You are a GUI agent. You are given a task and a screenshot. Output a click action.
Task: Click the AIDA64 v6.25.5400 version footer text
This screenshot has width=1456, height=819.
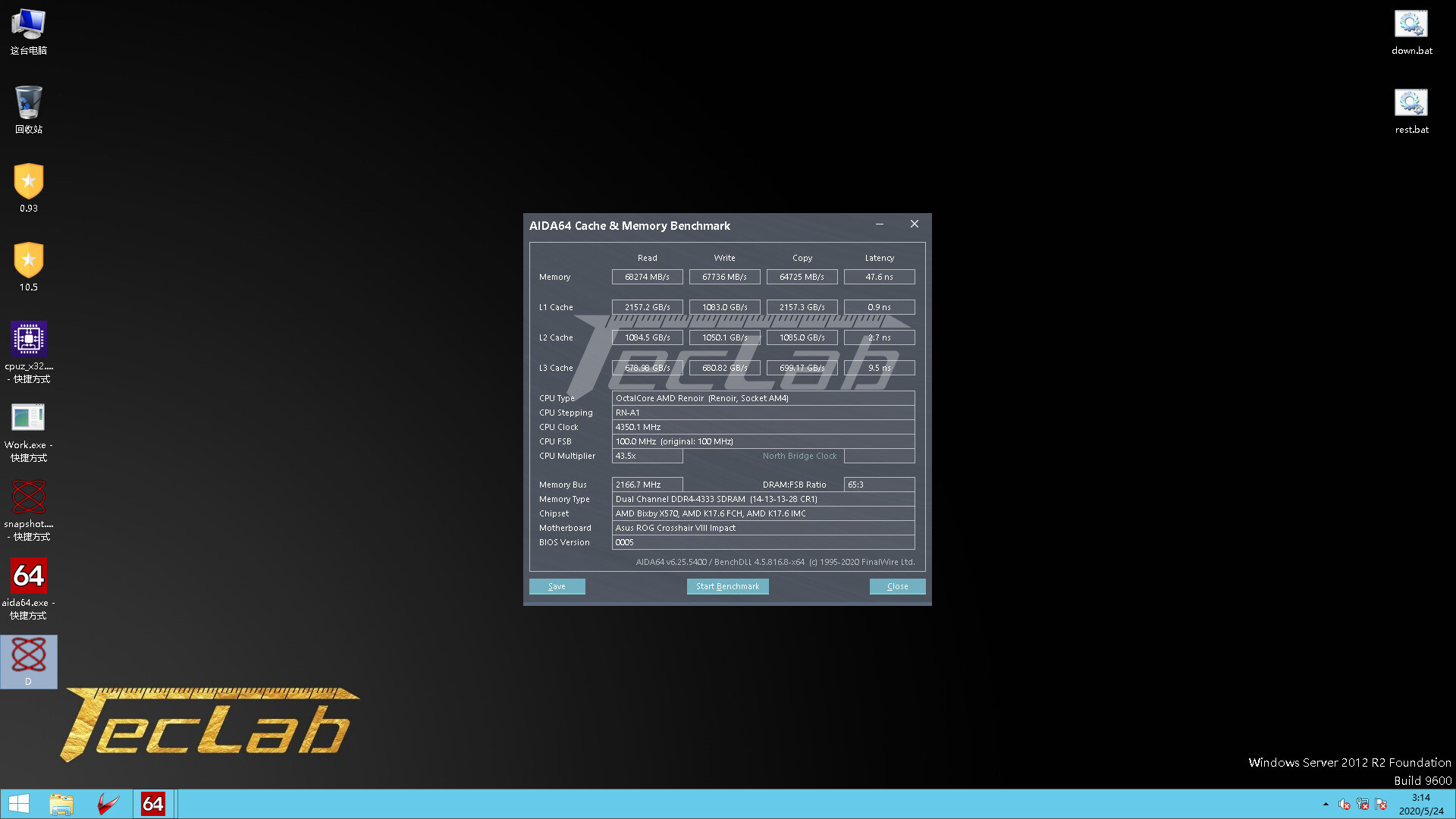775,562
